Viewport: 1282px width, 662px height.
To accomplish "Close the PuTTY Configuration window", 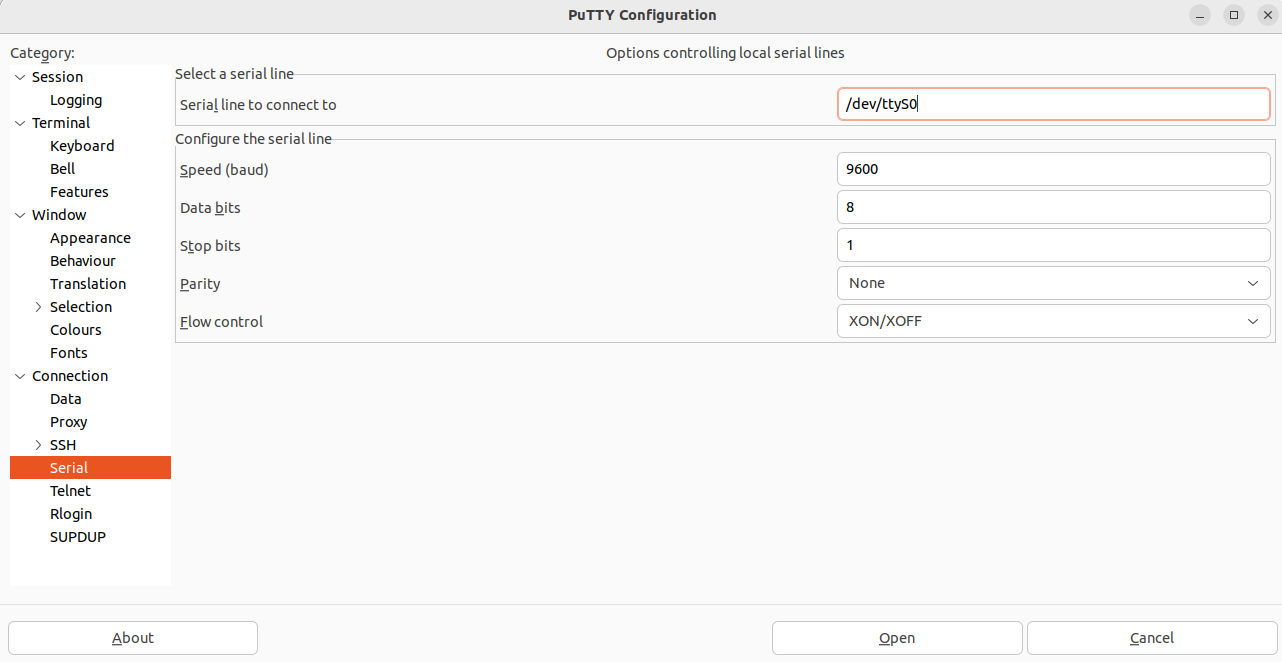I will click(x=1267, y=15).
